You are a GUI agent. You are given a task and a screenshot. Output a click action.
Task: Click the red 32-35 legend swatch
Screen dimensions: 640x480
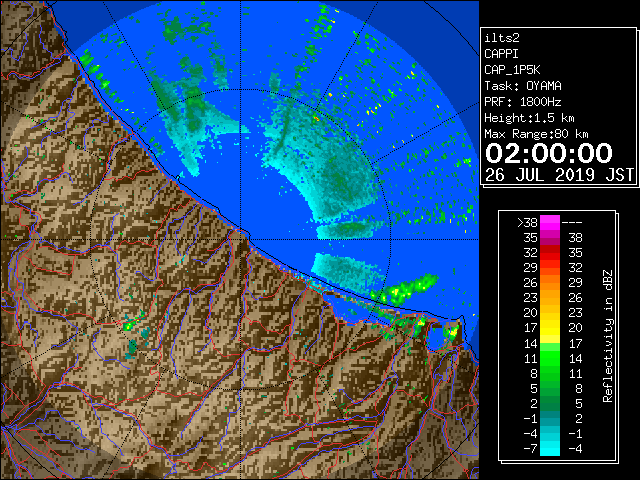[x=550, y=253]
